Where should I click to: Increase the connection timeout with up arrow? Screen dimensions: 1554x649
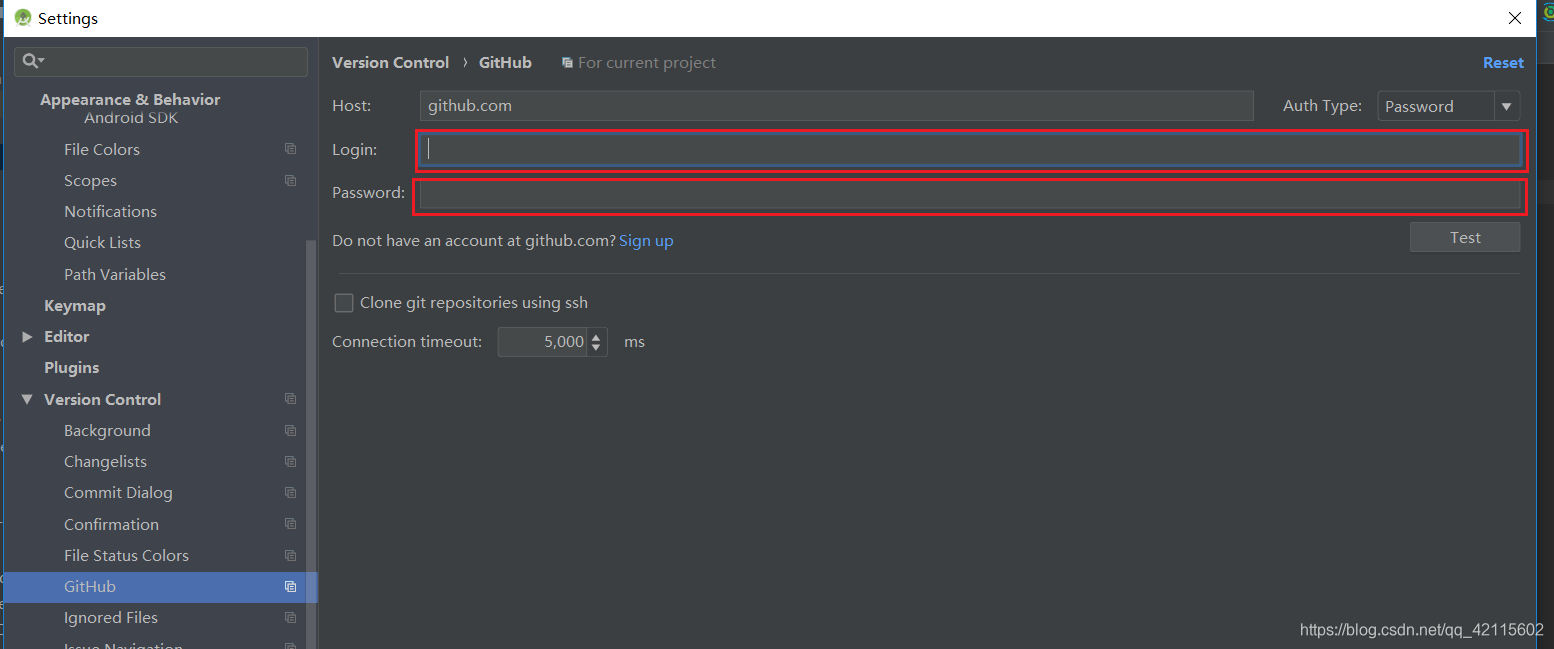[596, 336]
